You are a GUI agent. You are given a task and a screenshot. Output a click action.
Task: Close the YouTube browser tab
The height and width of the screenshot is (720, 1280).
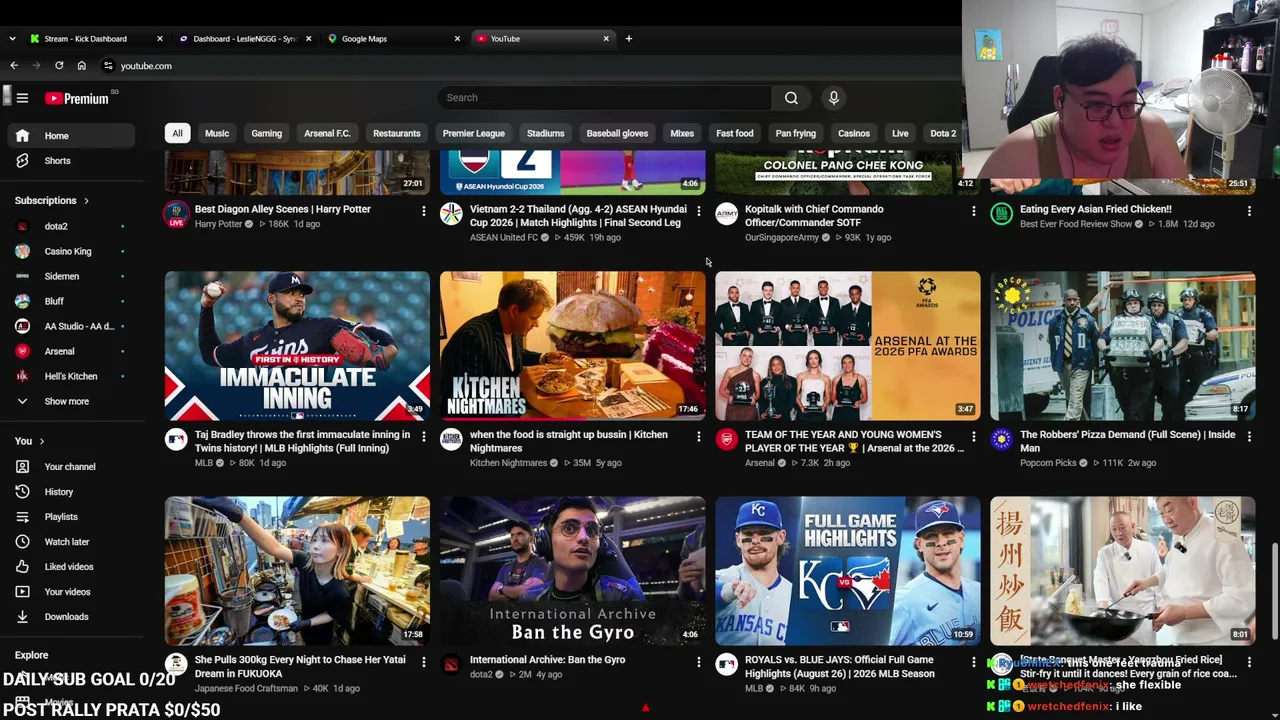(606, 39)
